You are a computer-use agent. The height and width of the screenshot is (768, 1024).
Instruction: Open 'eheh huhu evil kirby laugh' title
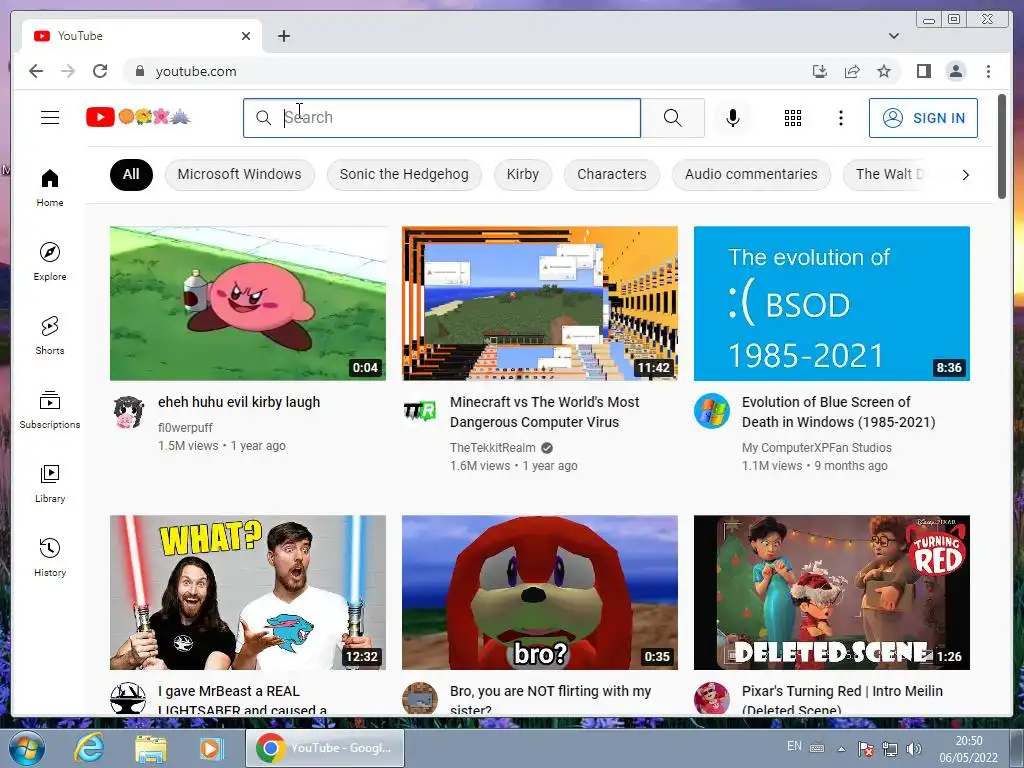click(239, 402)
